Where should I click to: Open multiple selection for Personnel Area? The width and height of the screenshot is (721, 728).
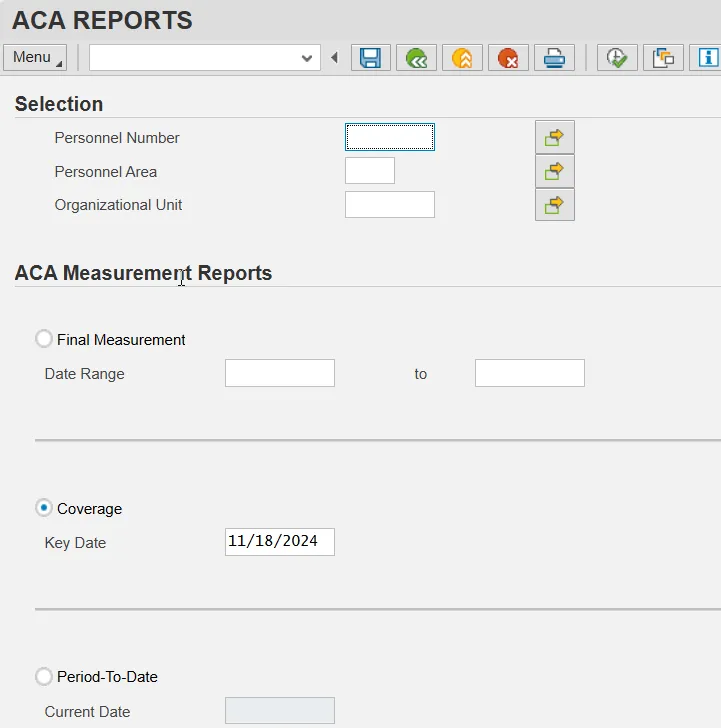(x=554, y=171)
